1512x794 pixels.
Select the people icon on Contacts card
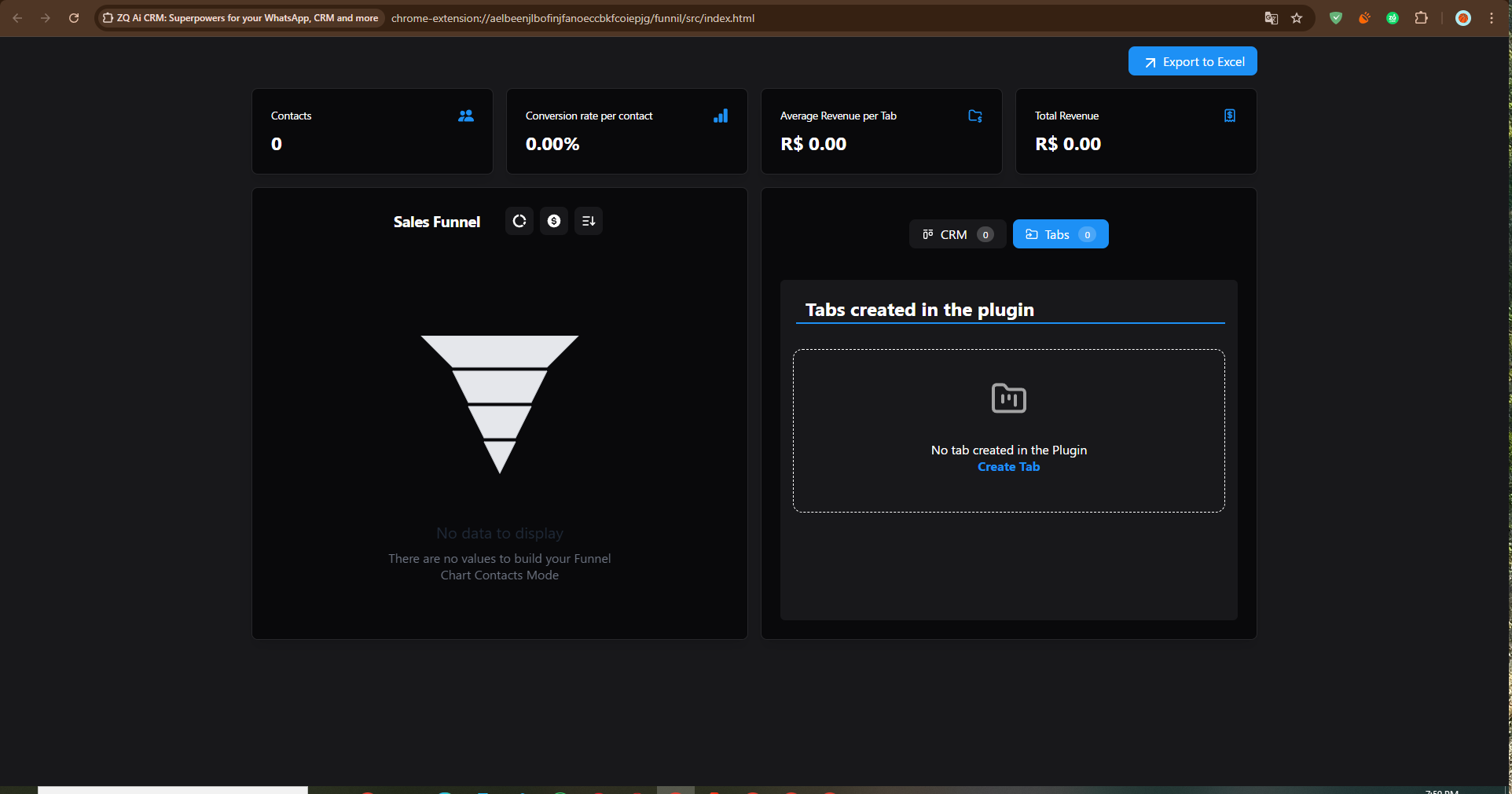coord(465,116)
